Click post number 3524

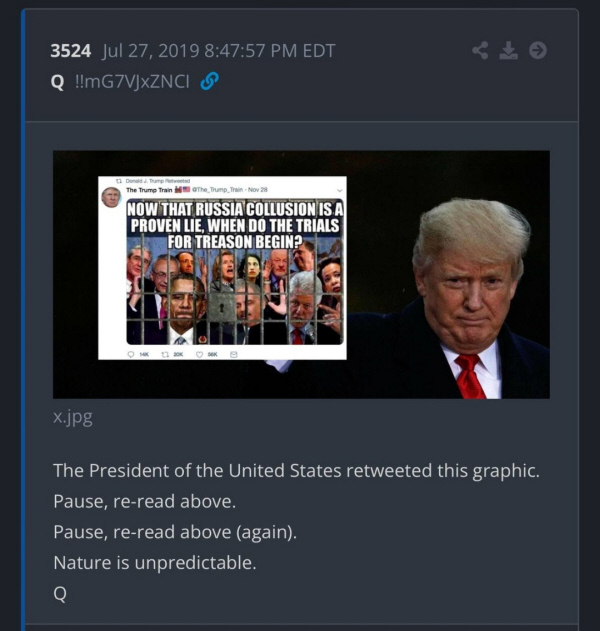(70, 51)
